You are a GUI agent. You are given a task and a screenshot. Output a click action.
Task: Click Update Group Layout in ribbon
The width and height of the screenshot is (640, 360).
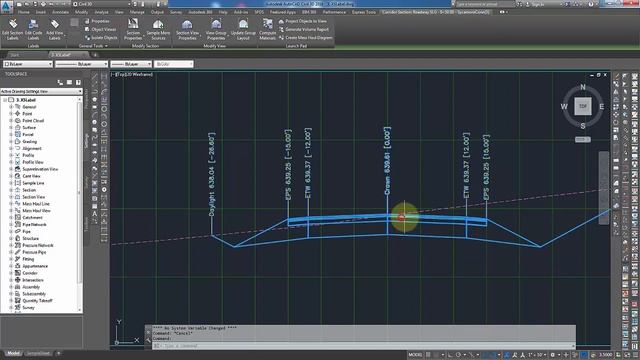pyautogui.click(x=243, y=29)
